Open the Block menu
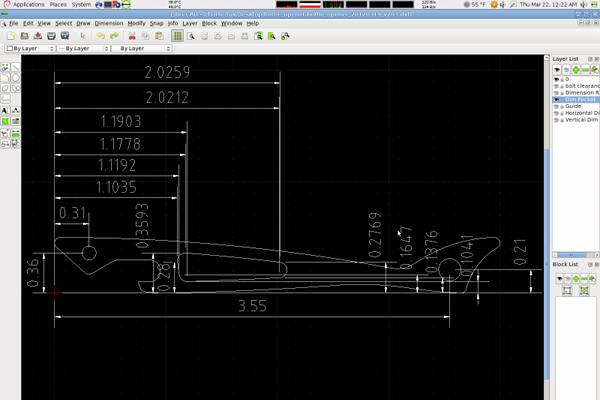The height and width of the screenshot is (400, 600). (x=209, y=23)
